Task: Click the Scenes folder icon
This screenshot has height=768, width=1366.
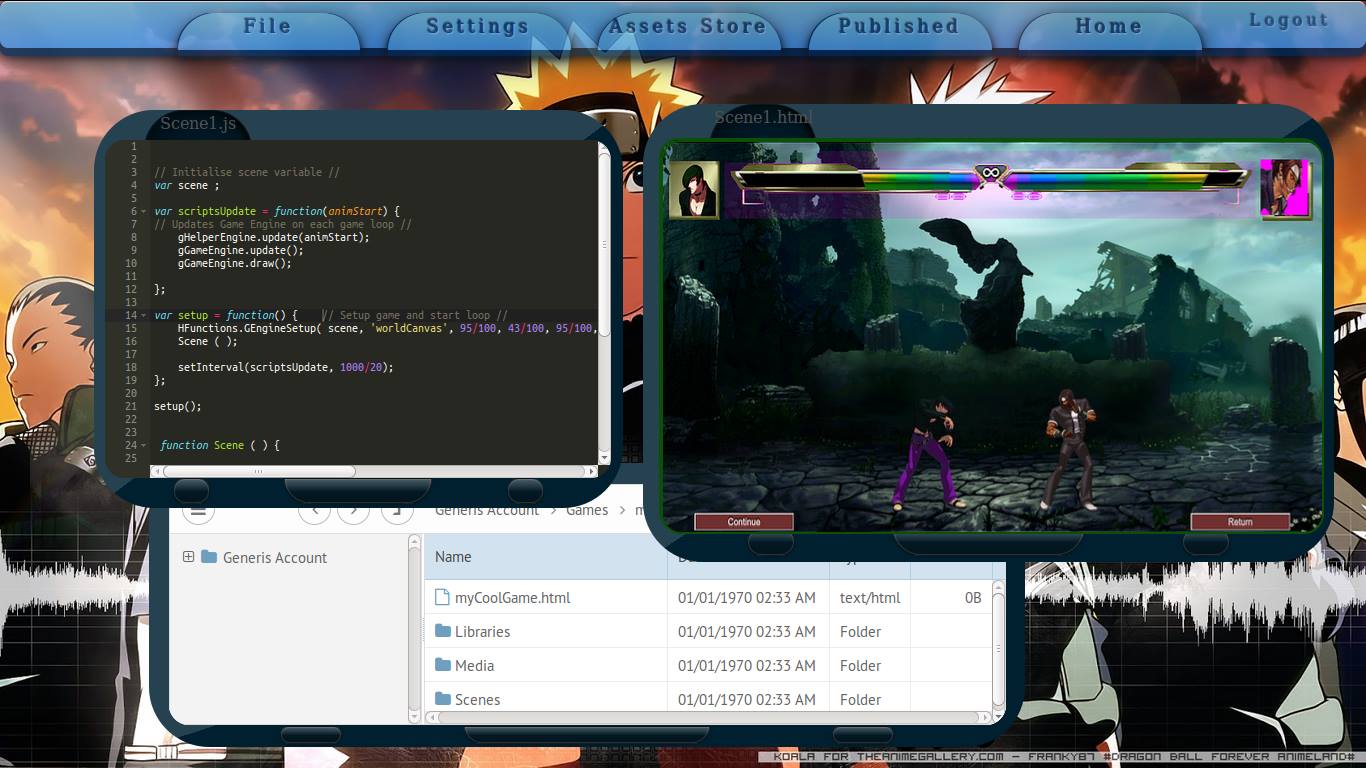Action: 443,699
